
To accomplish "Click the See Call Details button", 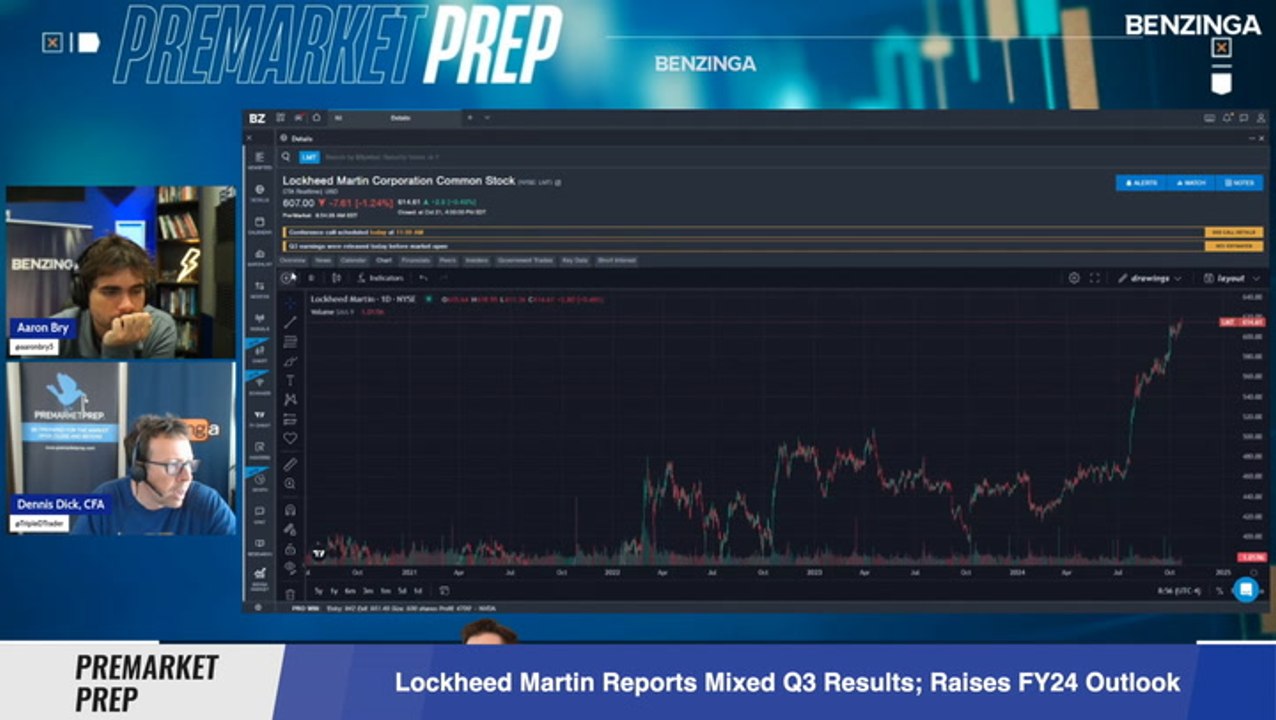I will point(1234,232).
